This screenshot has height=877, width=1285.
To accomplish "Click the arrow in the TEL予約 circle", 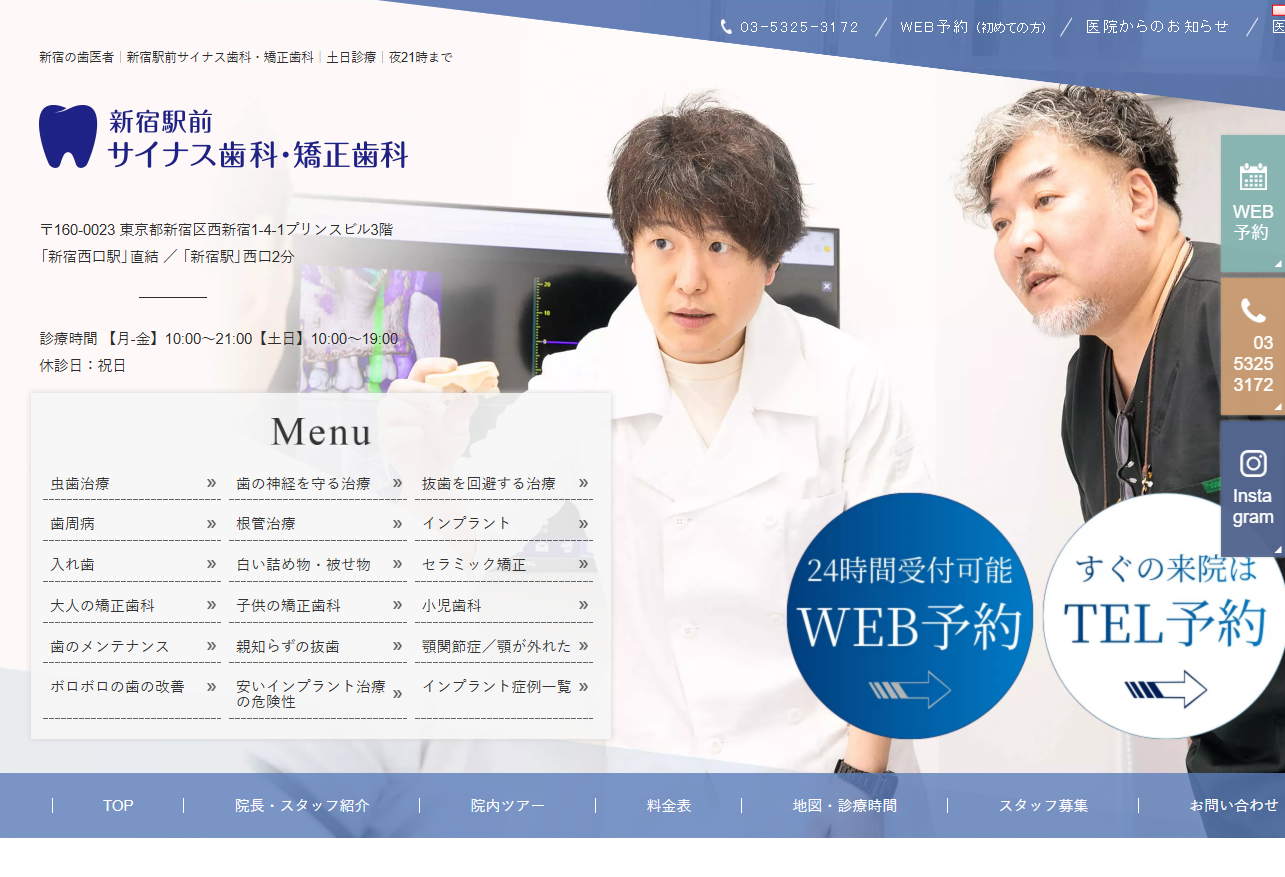I will click(1166, 689).
